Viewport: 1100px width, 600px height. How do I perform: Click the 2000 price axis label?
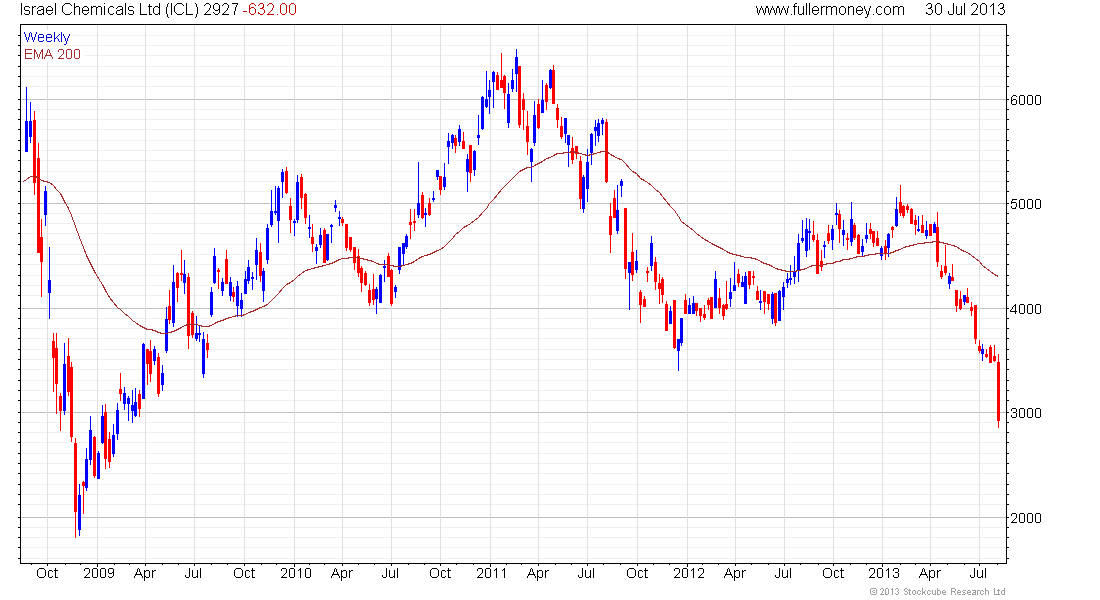(x=1026, y=518)
